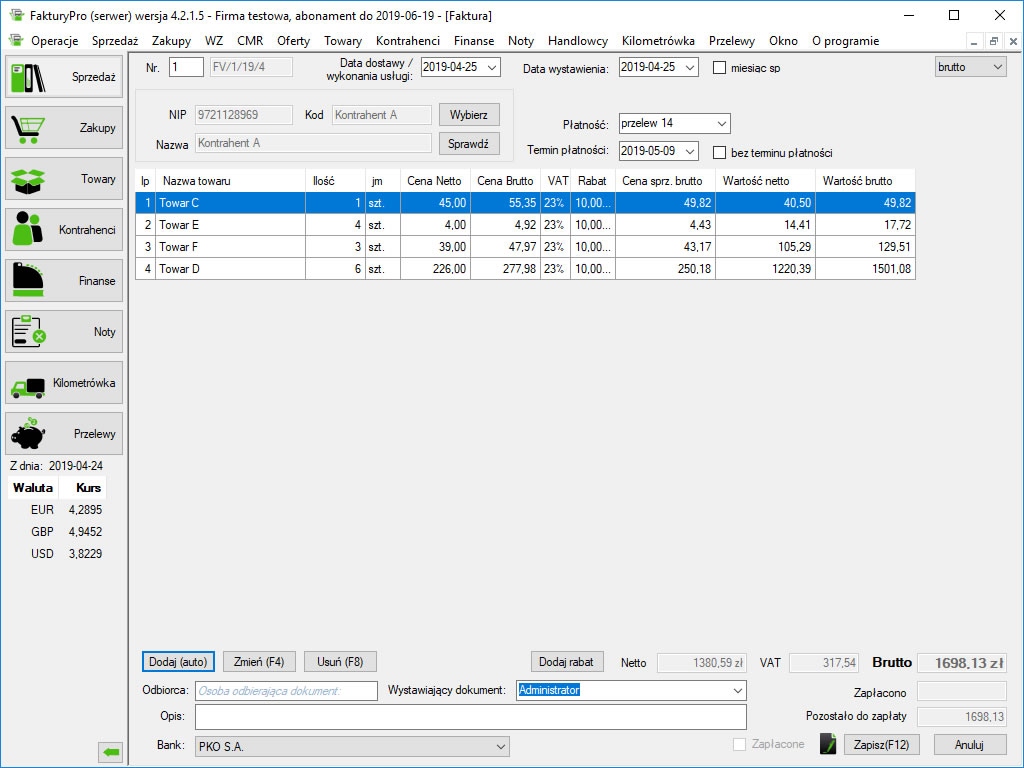Image resolution: width=1024 pixels, height=768 pixels.
Task: Open the Kontrahenci sidebar module
Action: 64,230
